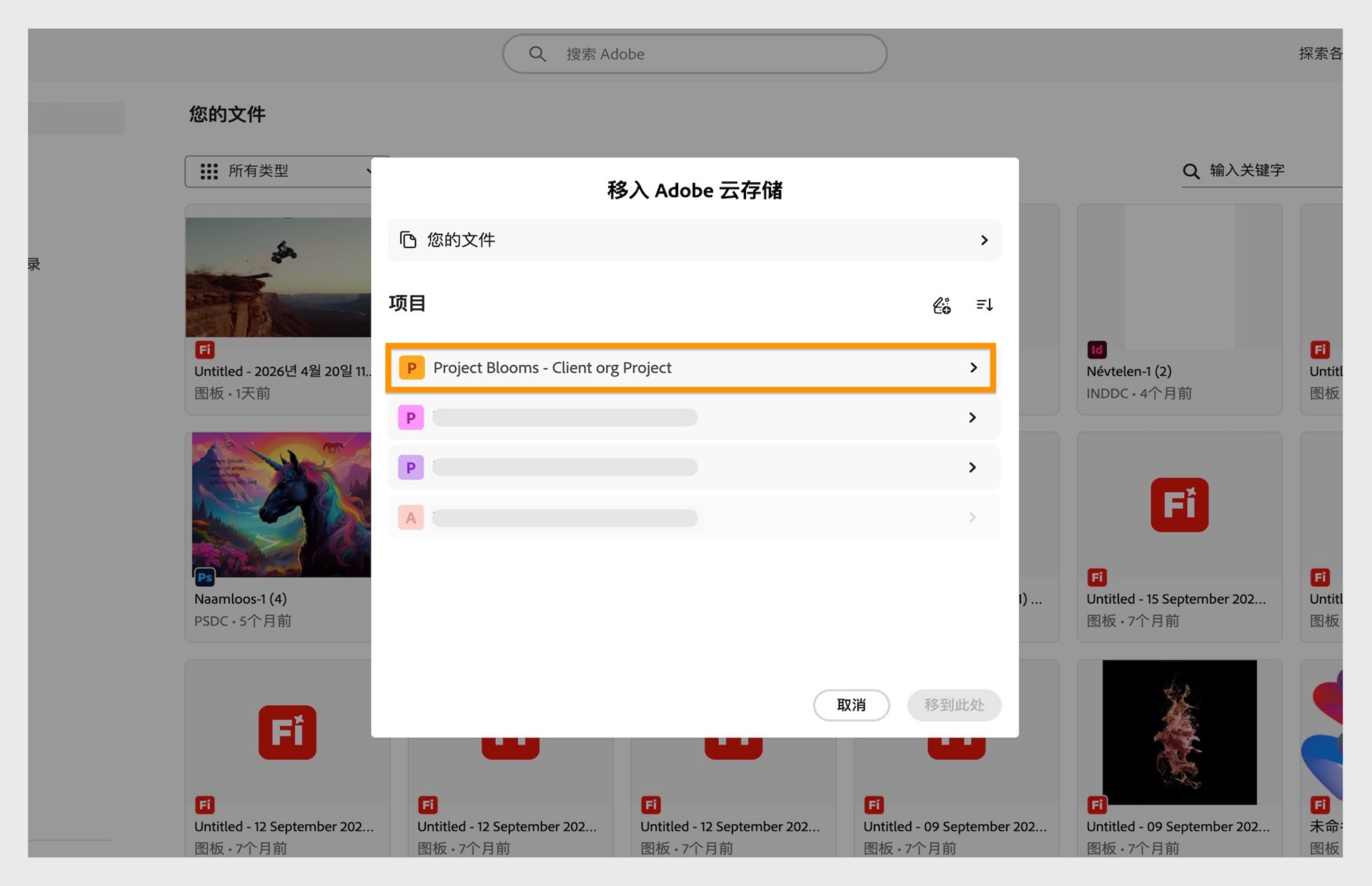The image size is (1372, 886).
Task: Click the 您的文件 page heading
Action: click(x=227, y=114)
